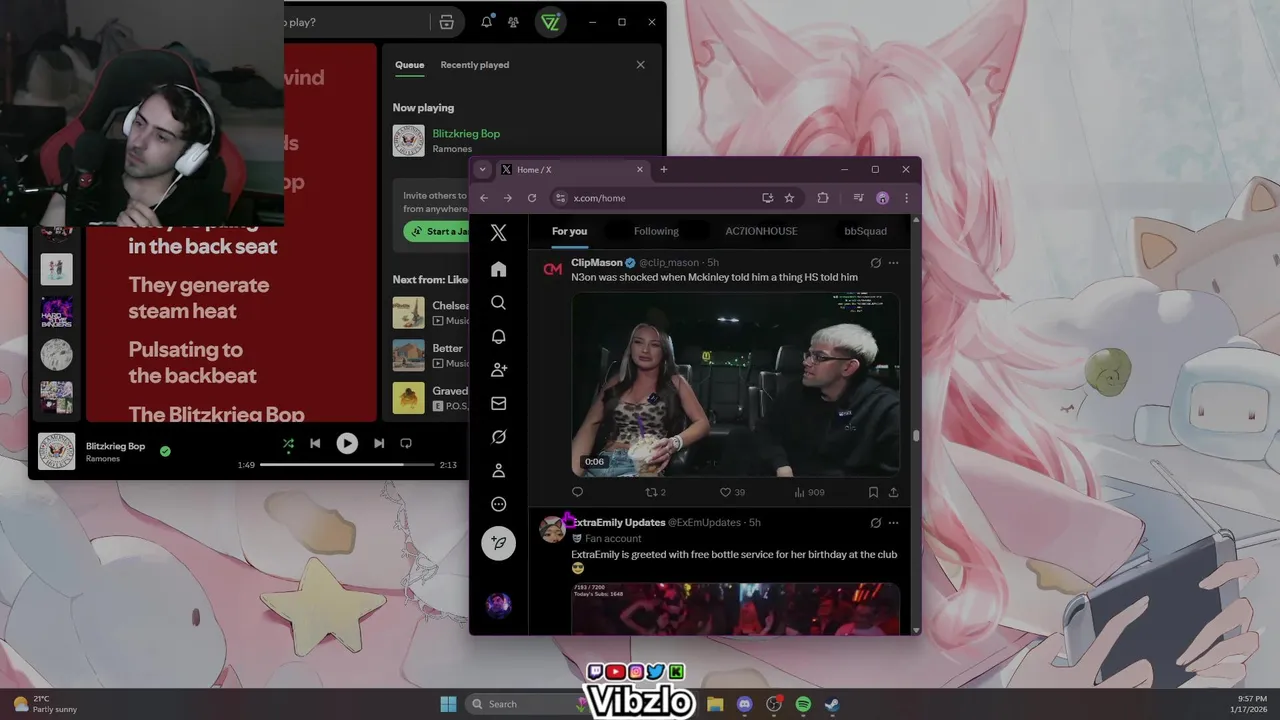Open browser media controls icon
This screenshot has width=1280, height=720.
858,198
